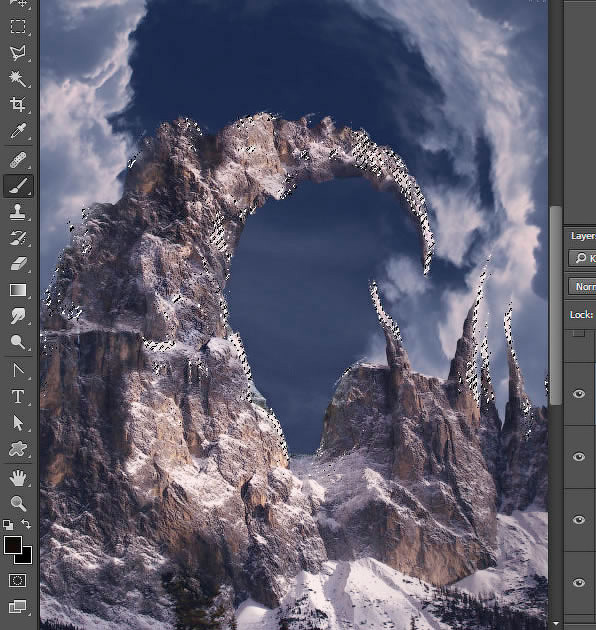Select the Zoom magnifier tool
The image size is (596, 630).
coord(18,503)
